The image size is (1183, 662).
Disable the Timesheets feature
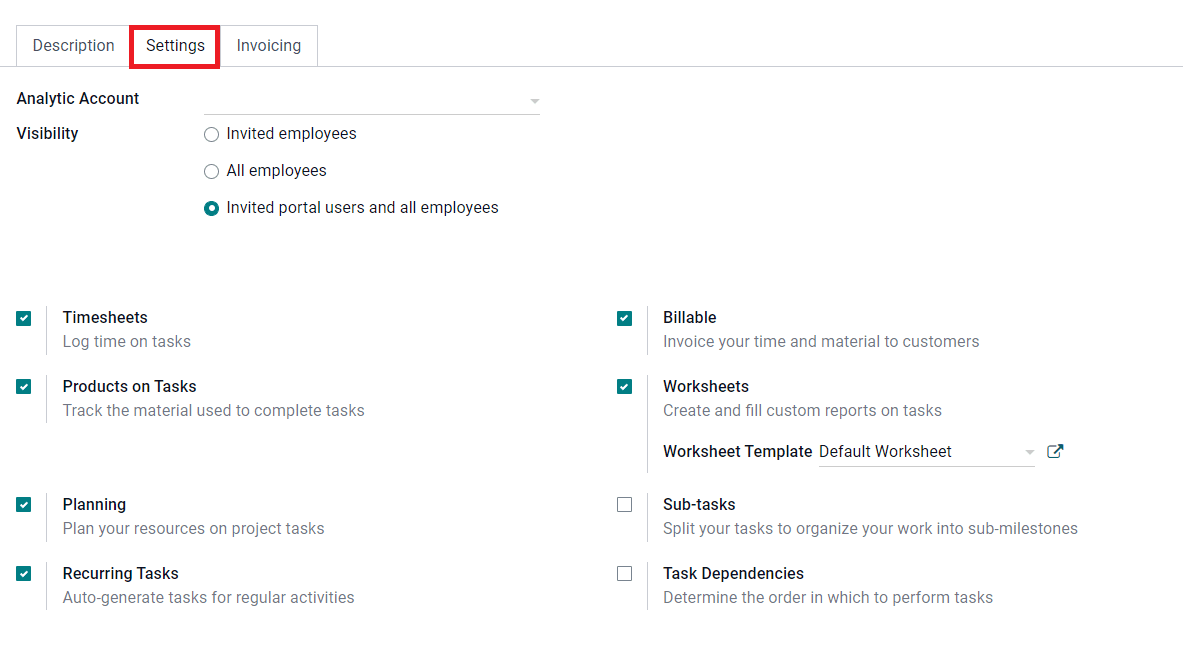[x=23, y=318]
